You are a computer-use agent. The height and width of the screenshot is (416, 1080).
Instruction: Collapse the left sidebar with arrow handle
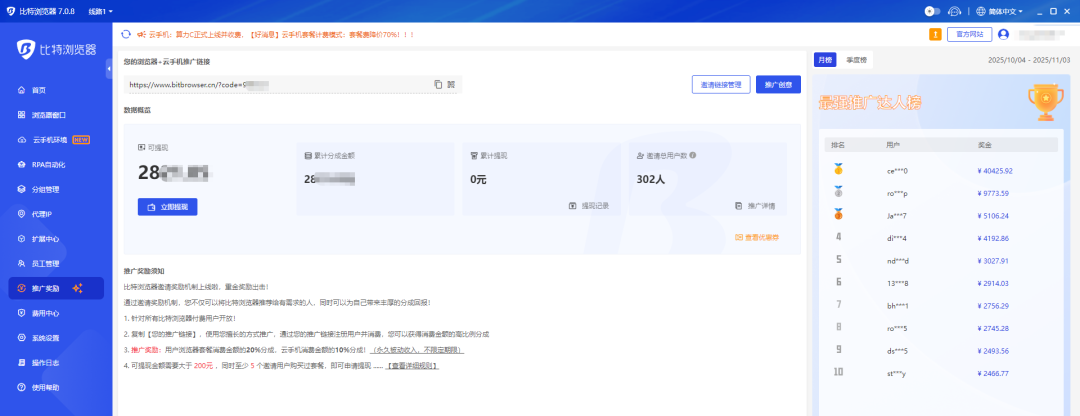(110, 68)
